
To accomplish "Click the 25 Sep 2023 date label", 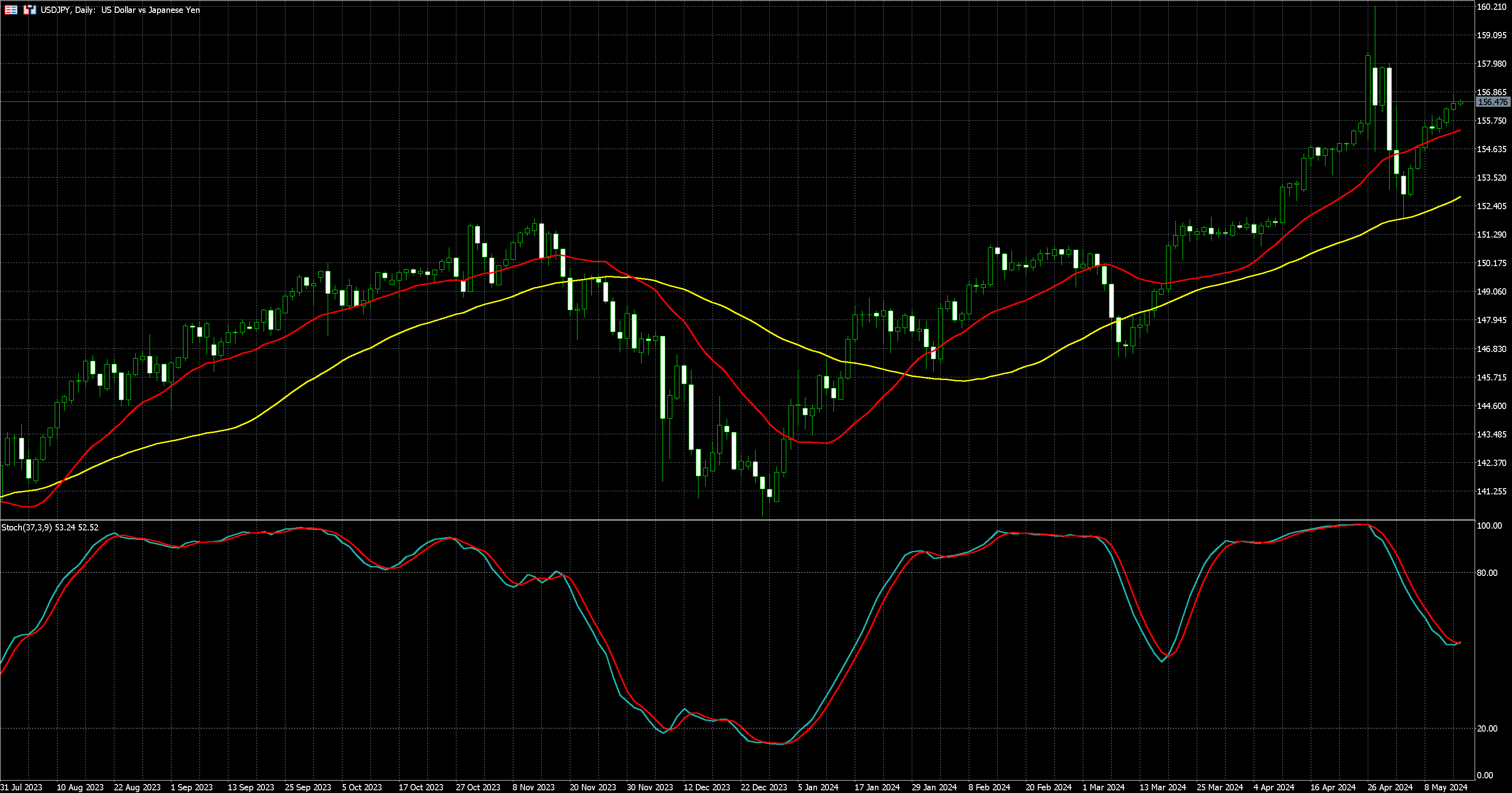I will 308,787.
